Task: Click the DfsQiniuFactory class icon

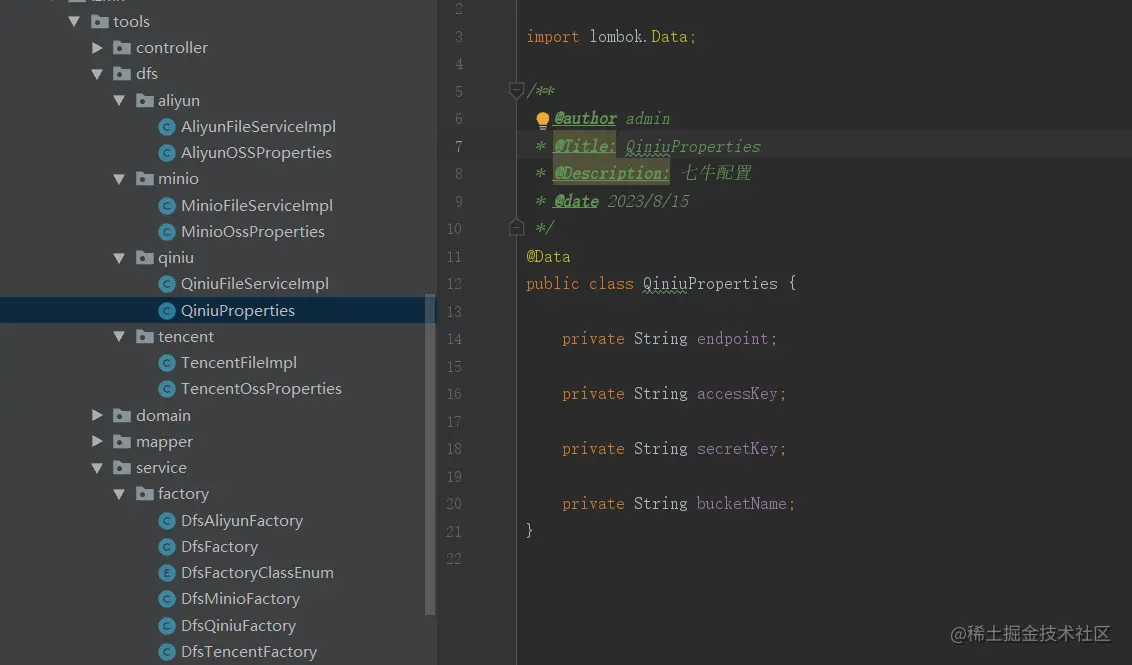Action: click(167, 626)
